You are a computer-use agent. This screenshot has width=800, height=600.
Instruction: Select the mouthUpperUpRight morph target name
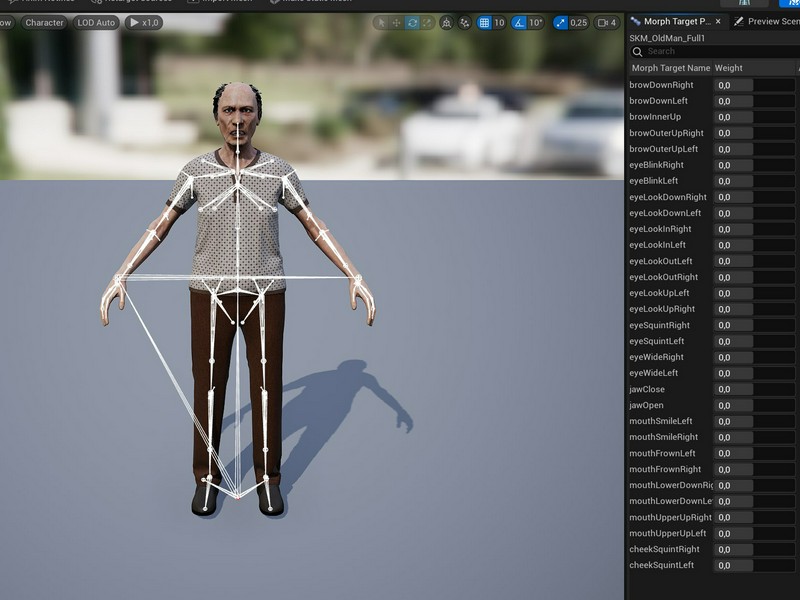(x=670, y=517)
